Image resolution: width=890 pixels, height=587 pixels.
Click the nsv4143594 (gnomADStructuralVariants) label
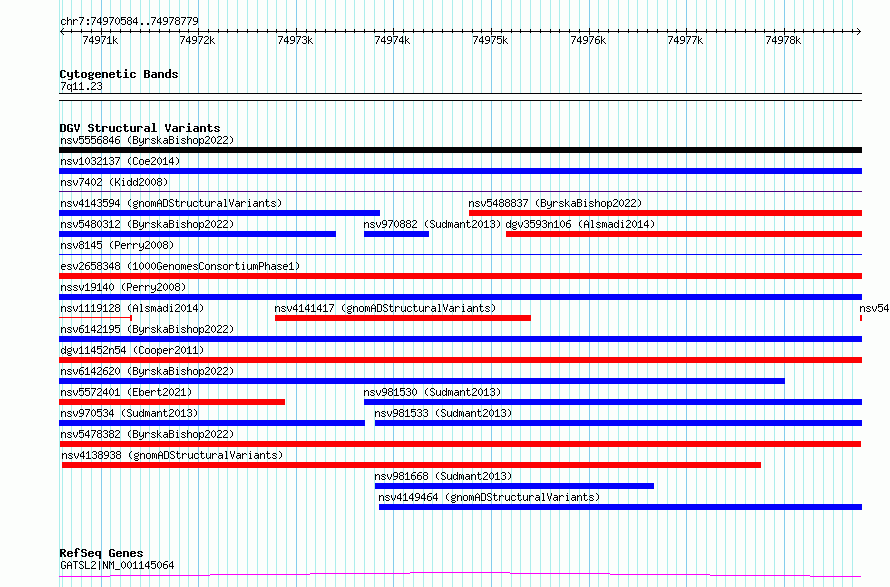(x=171, y=203)
